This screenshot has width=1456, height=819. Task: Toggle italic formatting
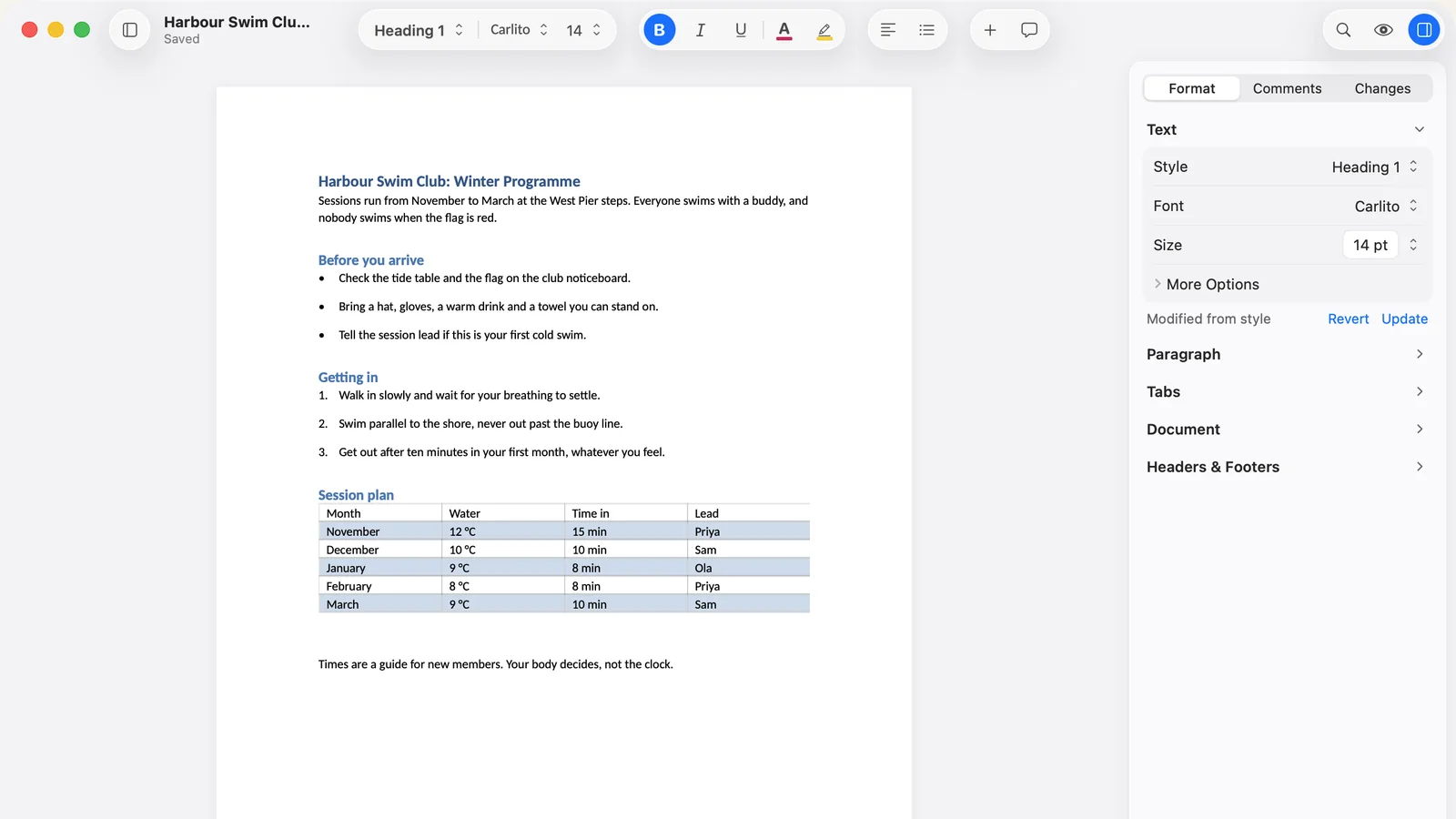700,30
